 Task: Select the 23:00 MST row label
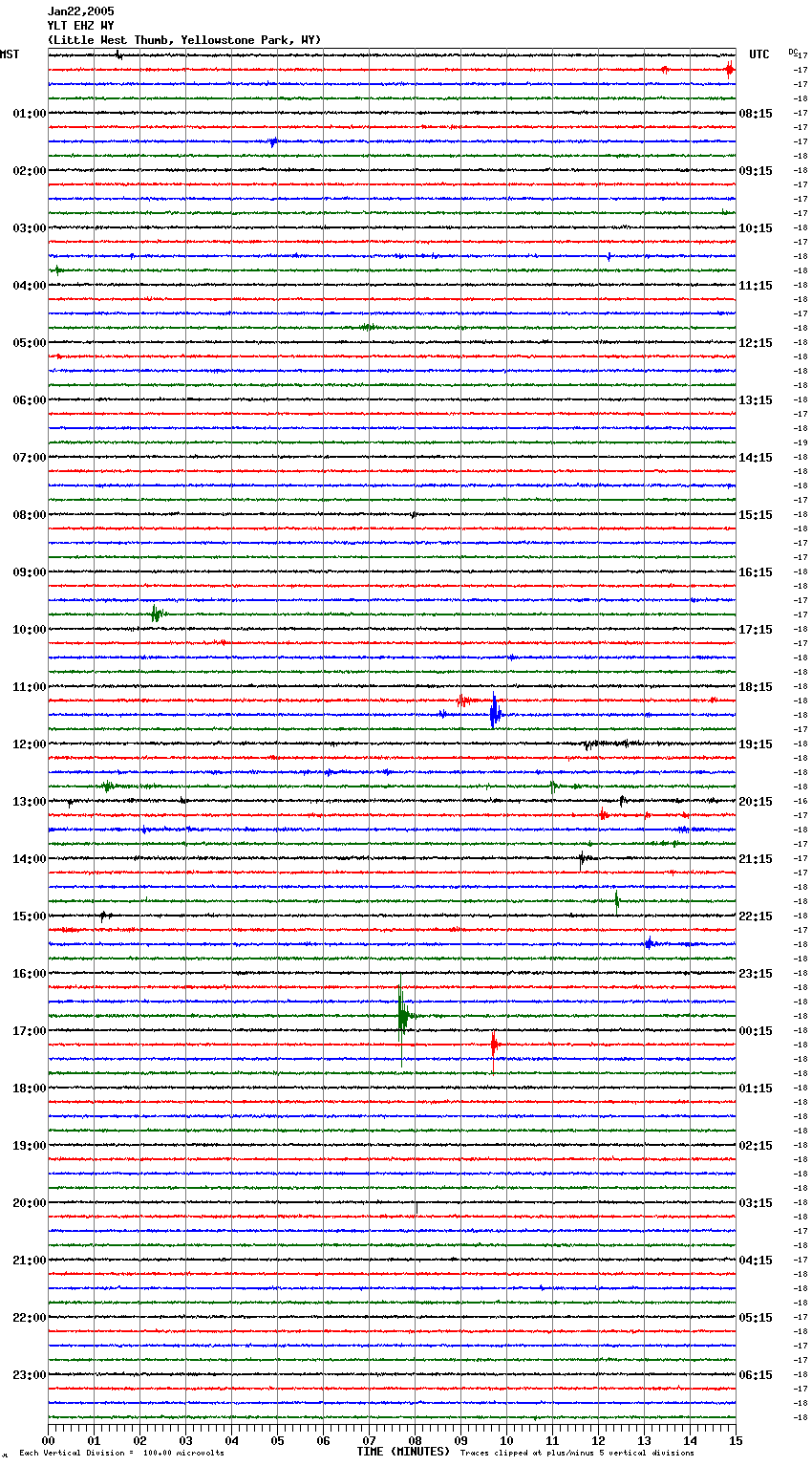29,1375
